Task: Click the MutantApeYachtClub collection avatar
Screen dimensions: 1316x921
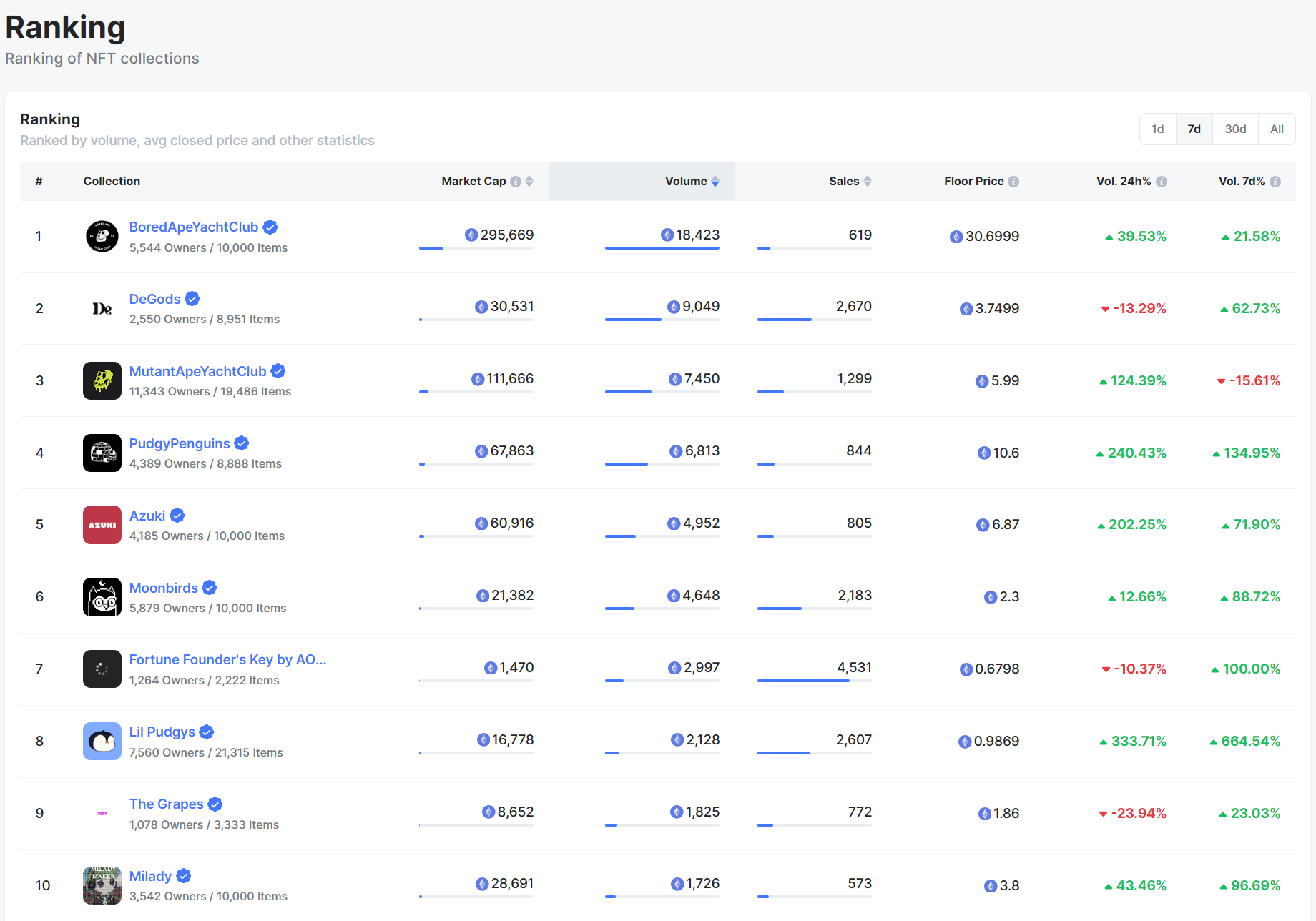Action: click(x=102, y=380)
